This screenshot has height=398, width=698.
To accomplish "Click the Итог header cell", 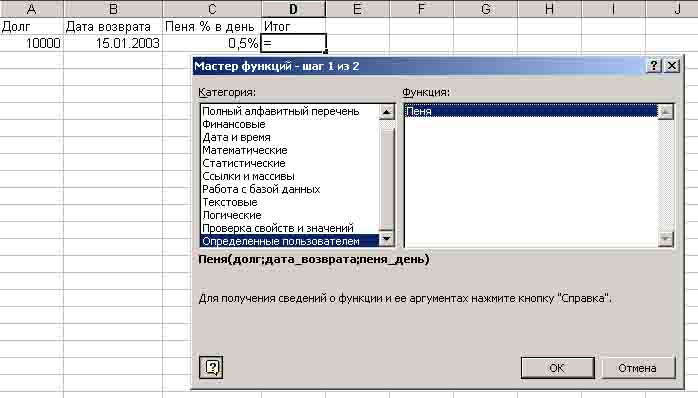I will (293, 26).
